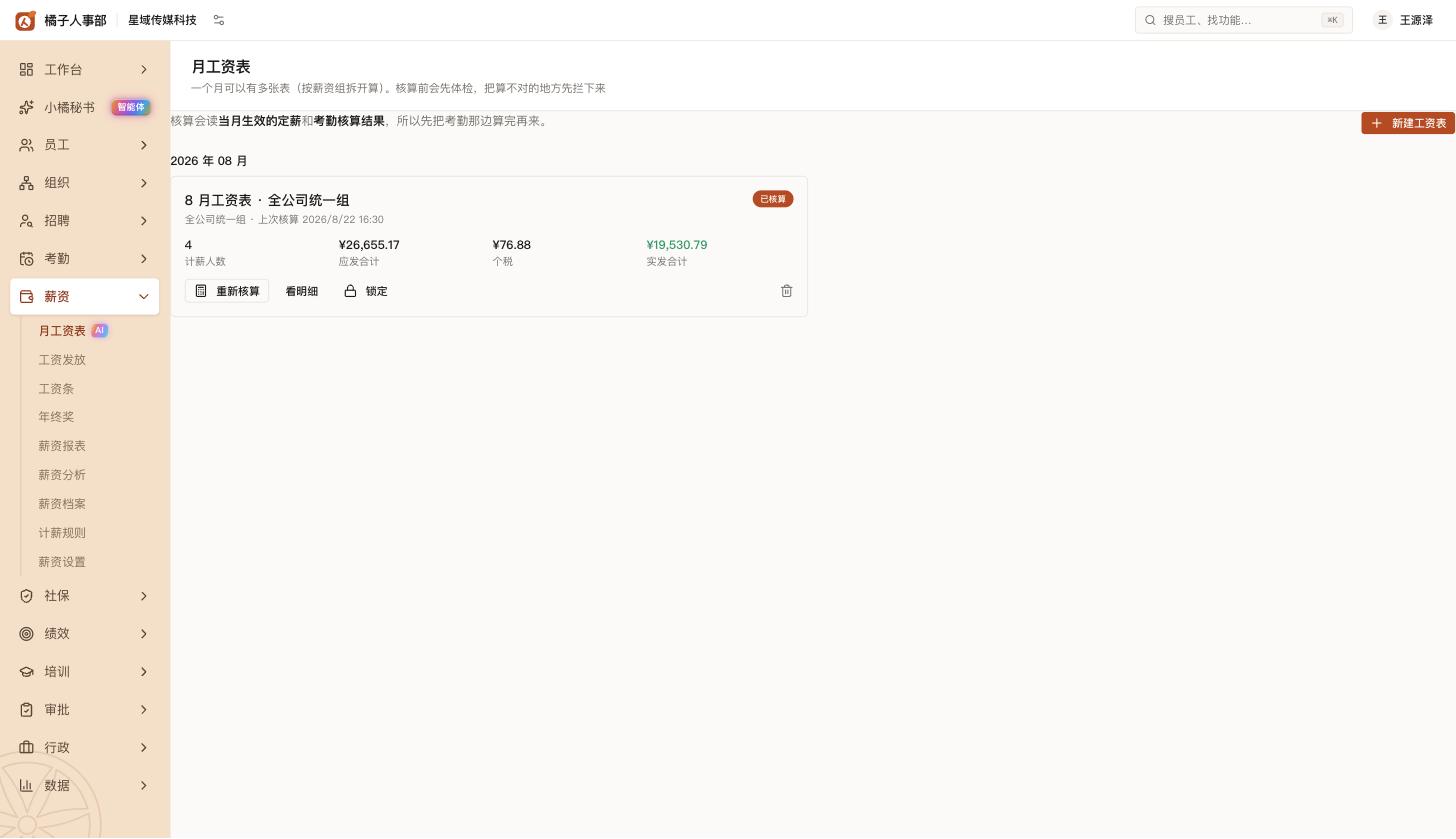Expand the 员工 menu chevron
Image resolution: width=1456 pixels, height=839 pixels.
click(x=143, y=145)
